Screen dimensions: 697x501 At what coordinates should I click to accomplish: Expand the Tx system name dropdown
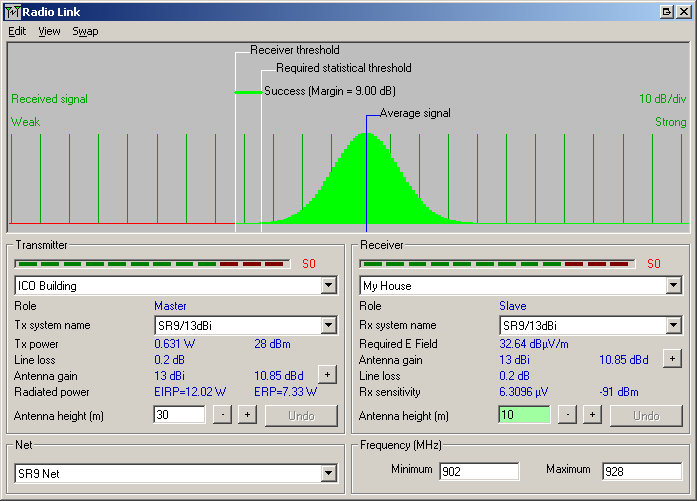pyautogui.click(x=329, y=325)
